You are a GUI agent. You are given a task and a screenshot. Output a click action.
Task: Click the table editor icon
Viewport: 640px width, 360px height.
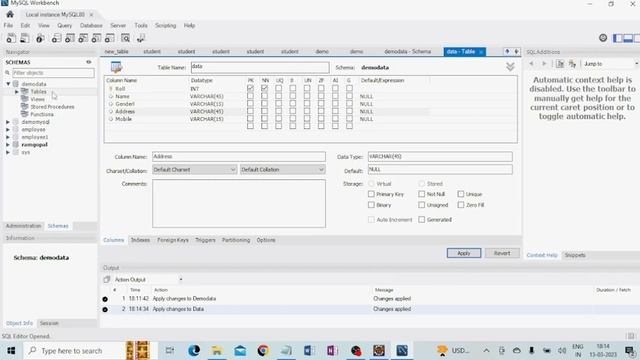click(x=116, y=67)
